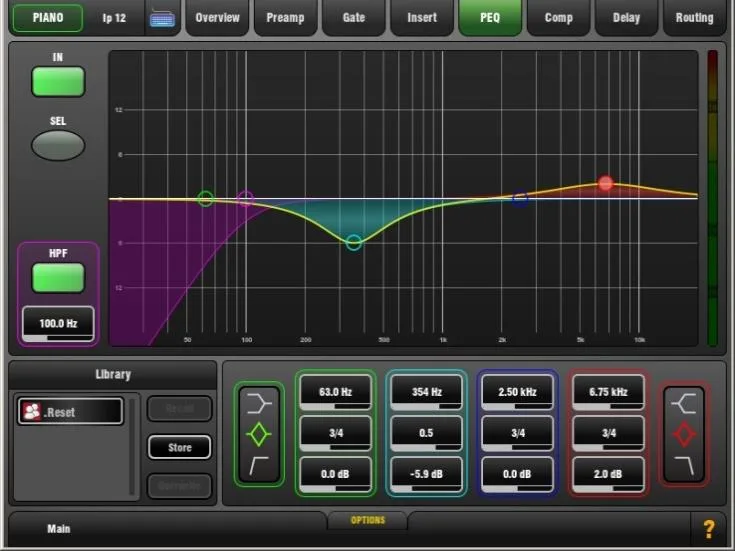Screen dimensions: 735x551
Task: Click the Library panel header
Action: pyautogui.click(x=113, y=374)
